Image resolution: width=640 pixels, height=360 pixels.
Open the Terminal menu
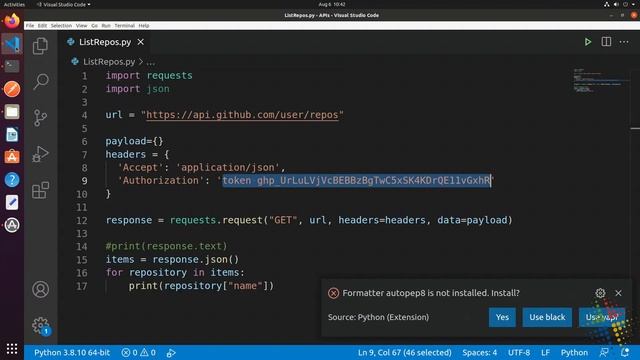tap(124, 25)
